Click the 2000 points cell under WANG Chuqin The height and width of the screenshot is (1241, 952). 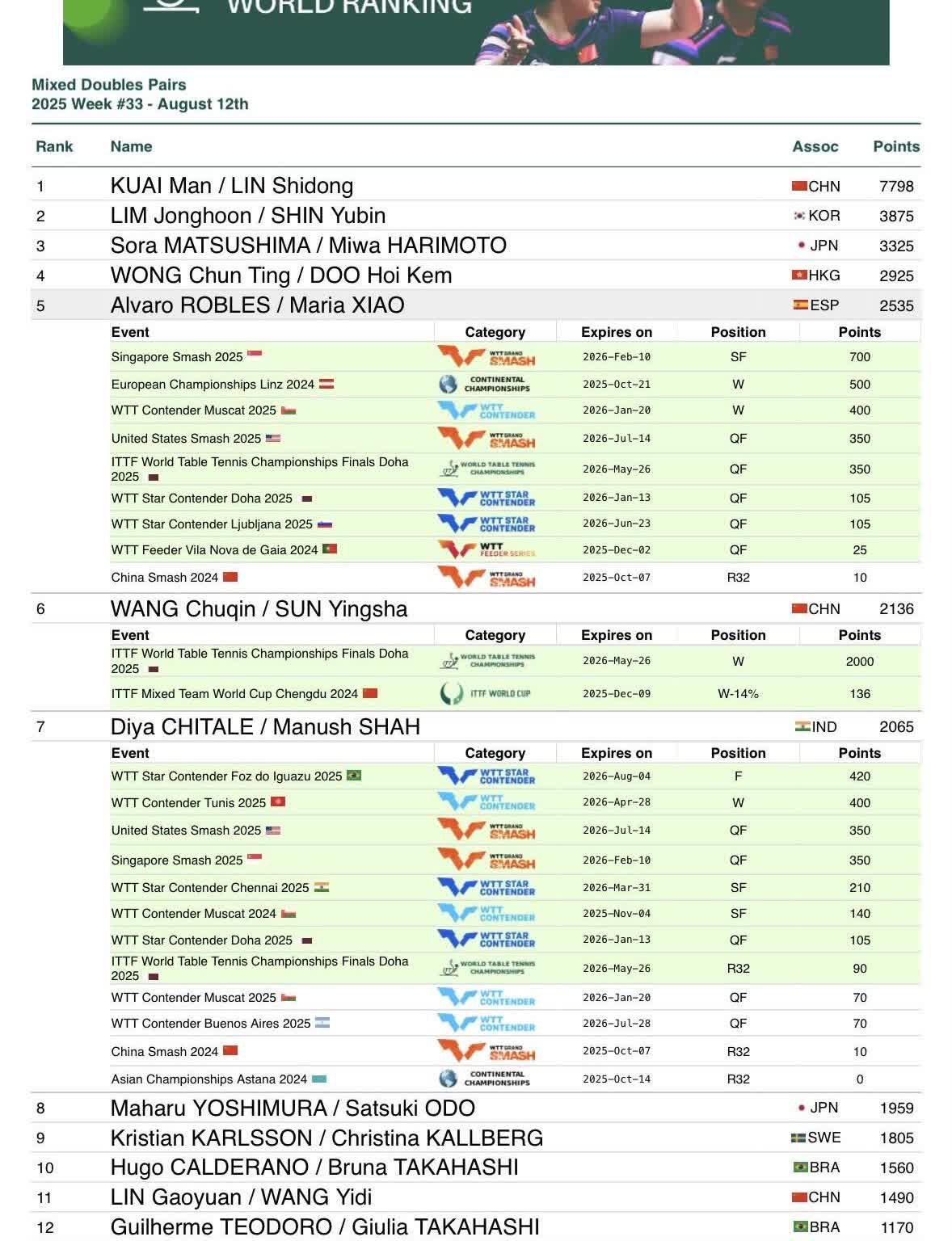point(860,662)
